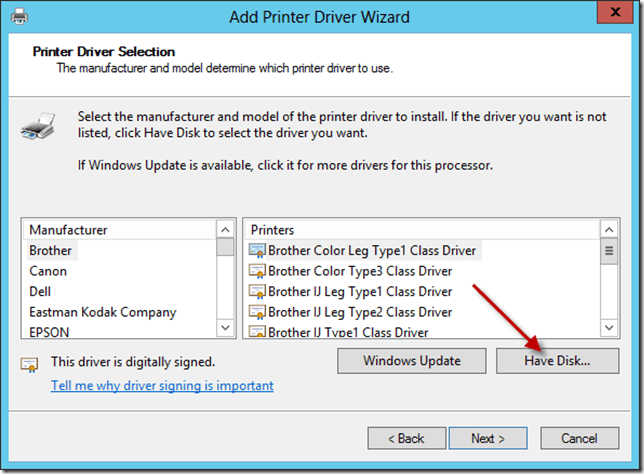Open the driver signing importance link
644x474 pixels.
[162, 386]
